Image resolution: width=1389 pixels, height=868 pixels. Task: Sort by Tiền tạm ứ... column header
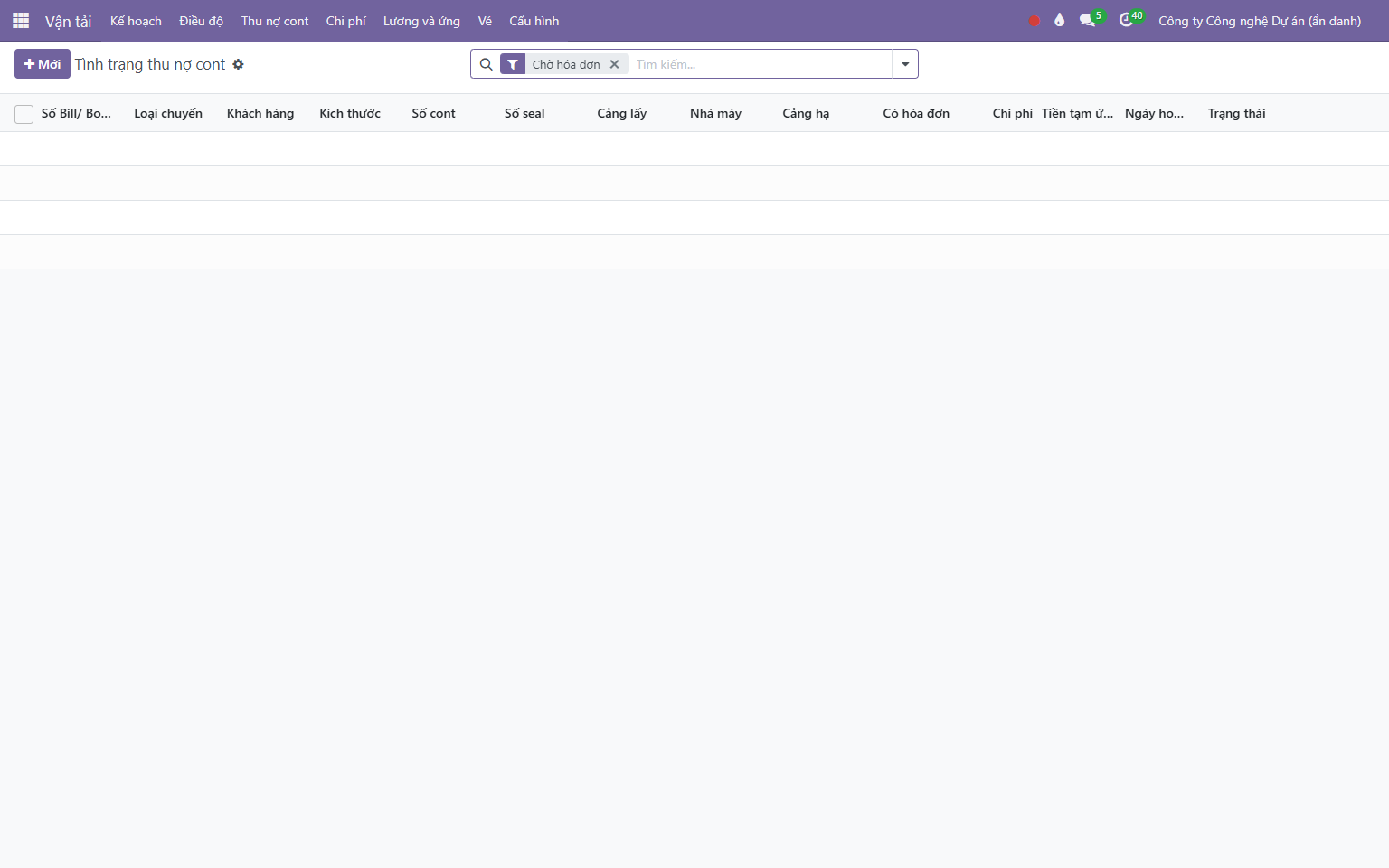1077,113
